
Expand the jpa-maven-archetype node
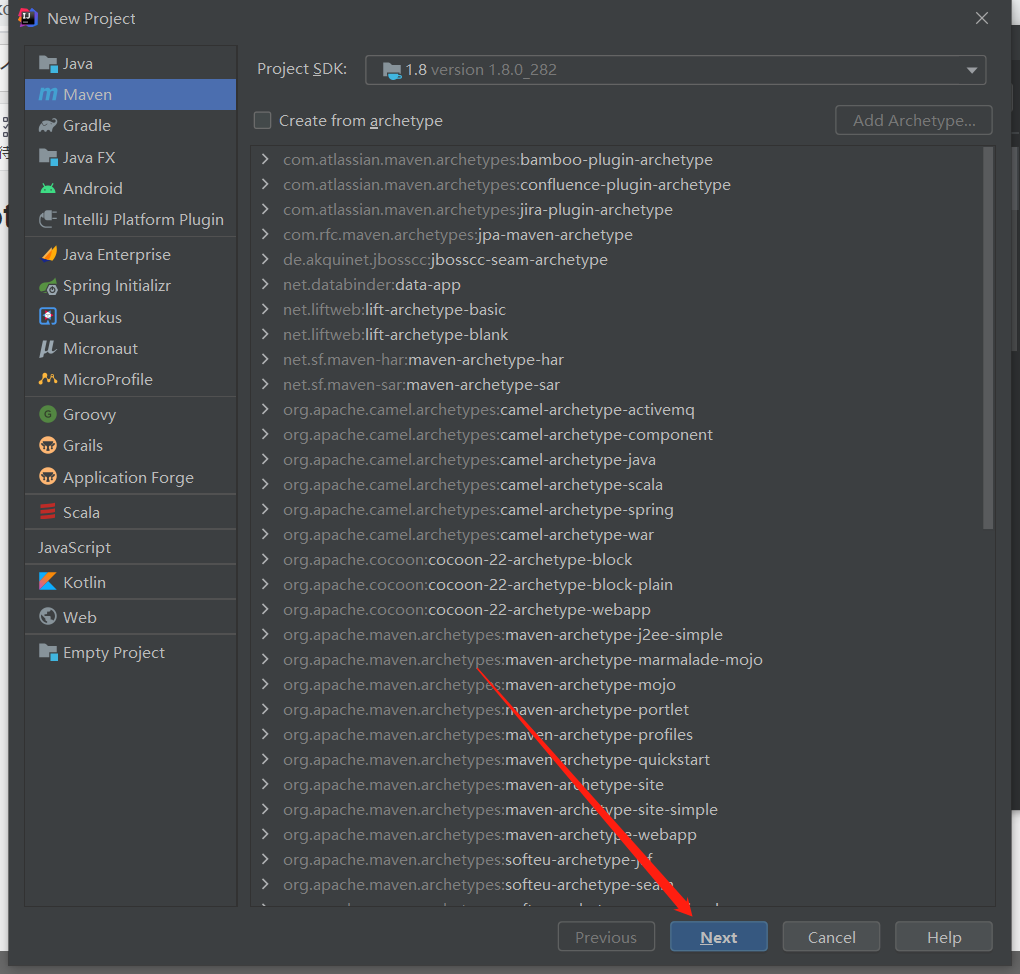265,234
